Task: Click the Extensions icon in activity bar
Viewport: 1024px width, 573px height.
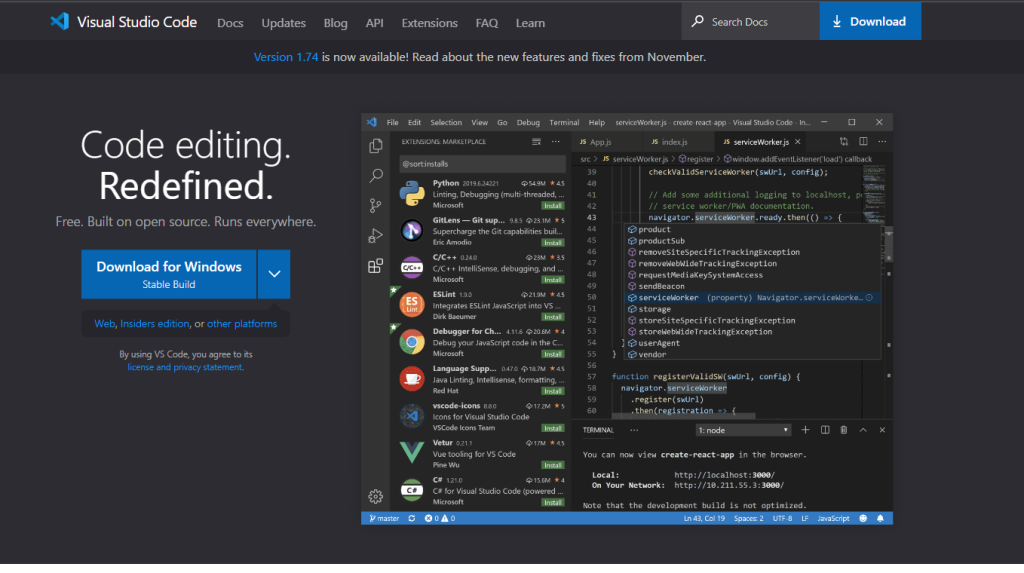Action: click(x=376, y=266)
